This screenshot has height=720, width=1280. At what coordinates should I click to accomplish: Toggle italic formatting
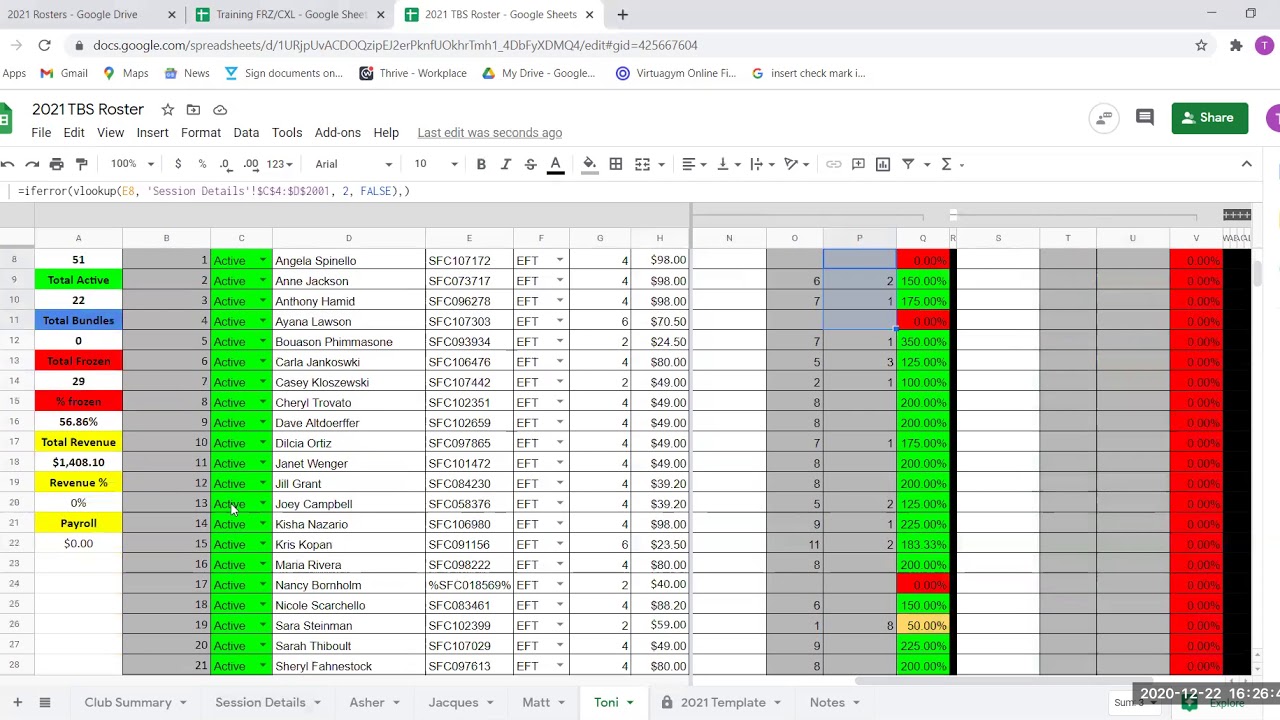click(x=506, y=164)
